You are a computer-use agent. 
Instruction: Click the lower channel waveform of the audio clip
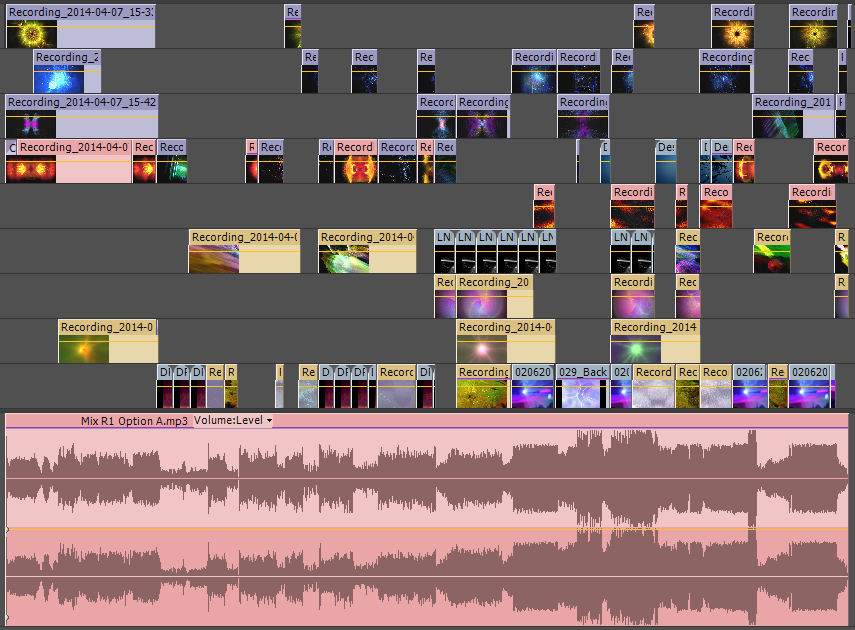[400, 577]
